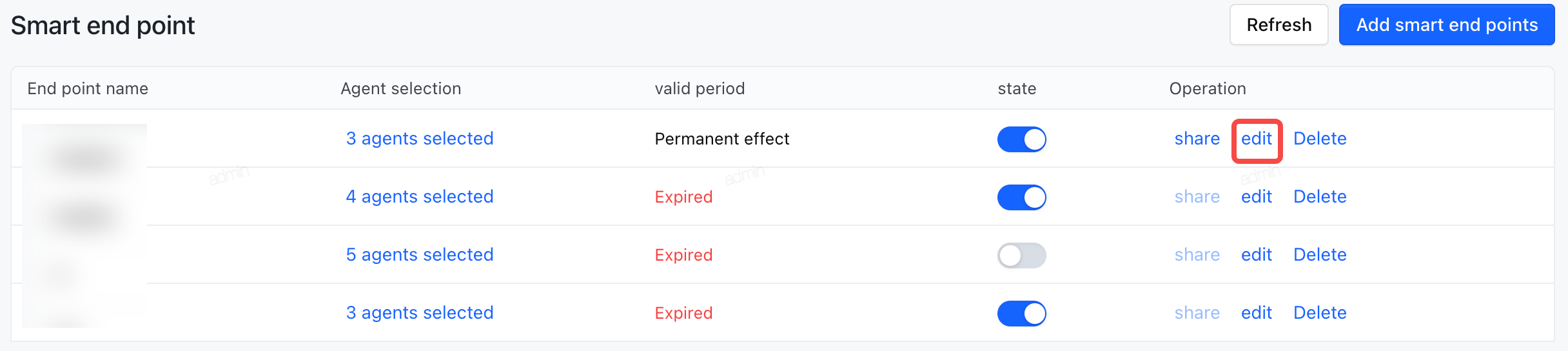Delete the end point with 4 agents
Image resolution: width=1568 pixels, height=351 pixels.
1320,197
